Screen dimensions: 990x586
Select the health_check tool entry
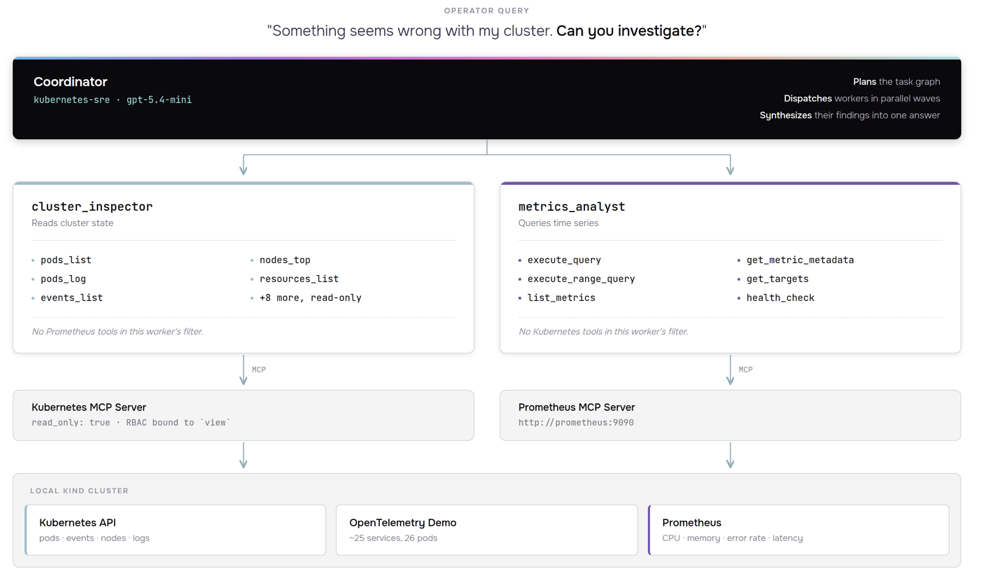pos(780,297)
